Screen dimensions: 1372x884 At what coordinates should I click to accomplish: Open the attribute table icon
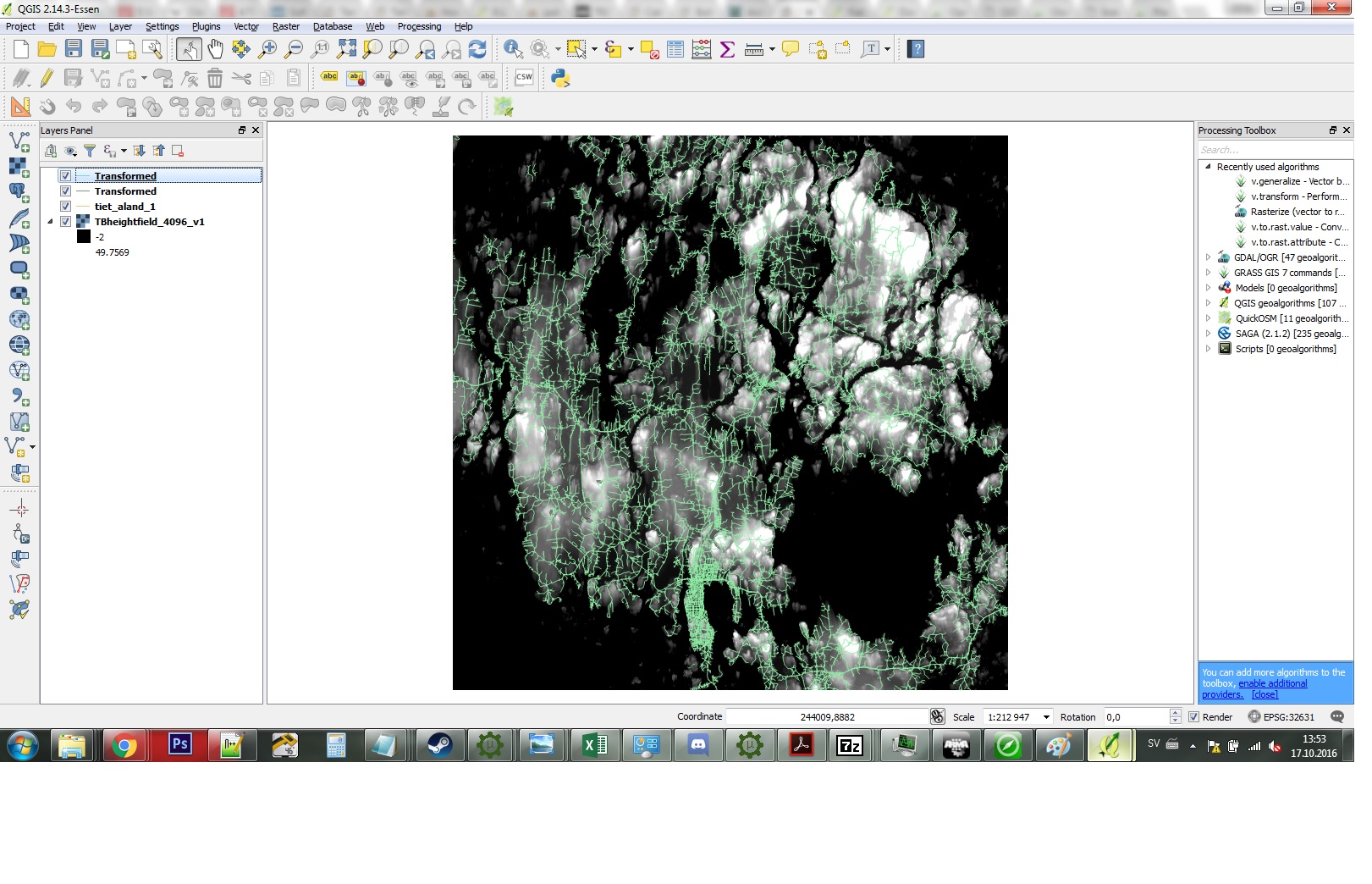click(x=675, y=49)
